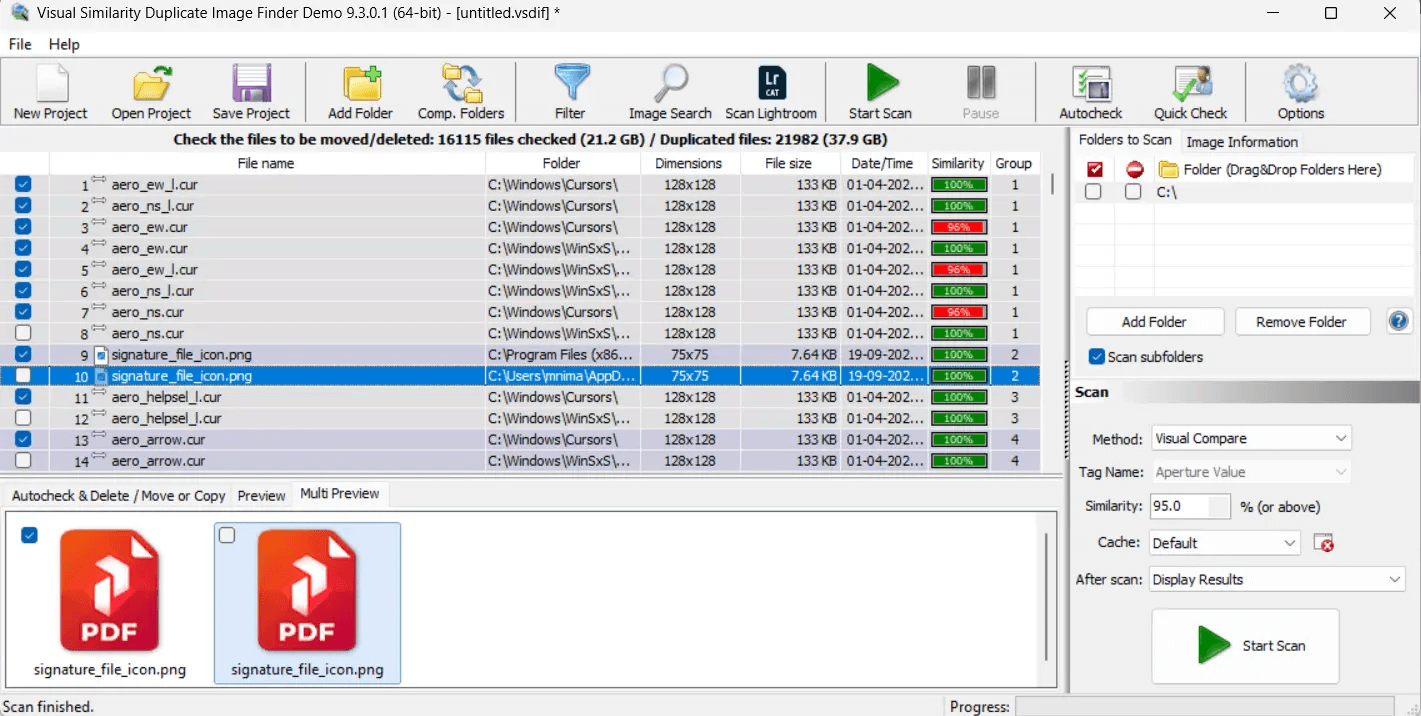The height and width of the screenshot is (716, 1421).
Task: Click the Remove Folder button
Action: click(1300, 322)
